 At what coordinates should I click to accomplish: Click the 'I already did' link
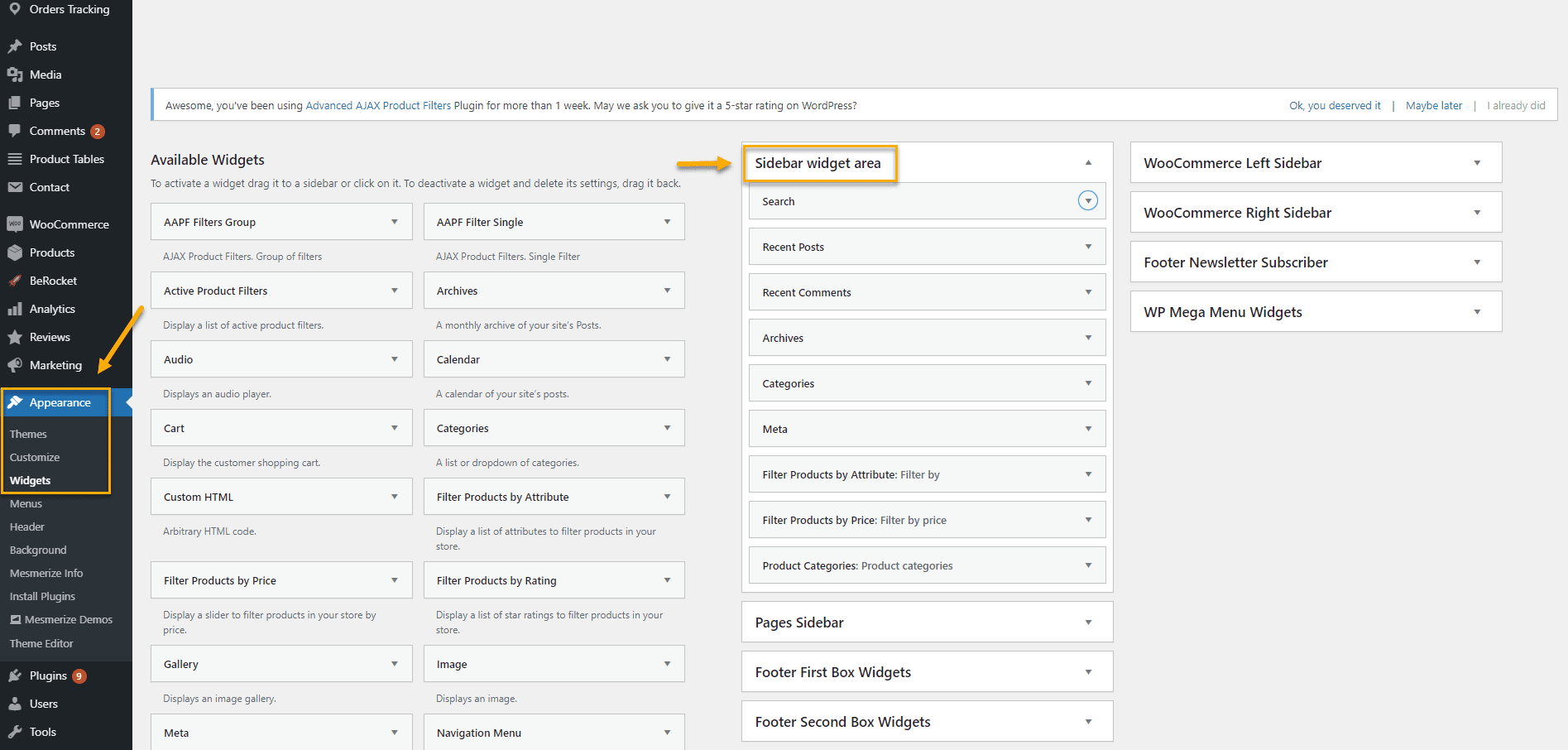pos(1516,105)
